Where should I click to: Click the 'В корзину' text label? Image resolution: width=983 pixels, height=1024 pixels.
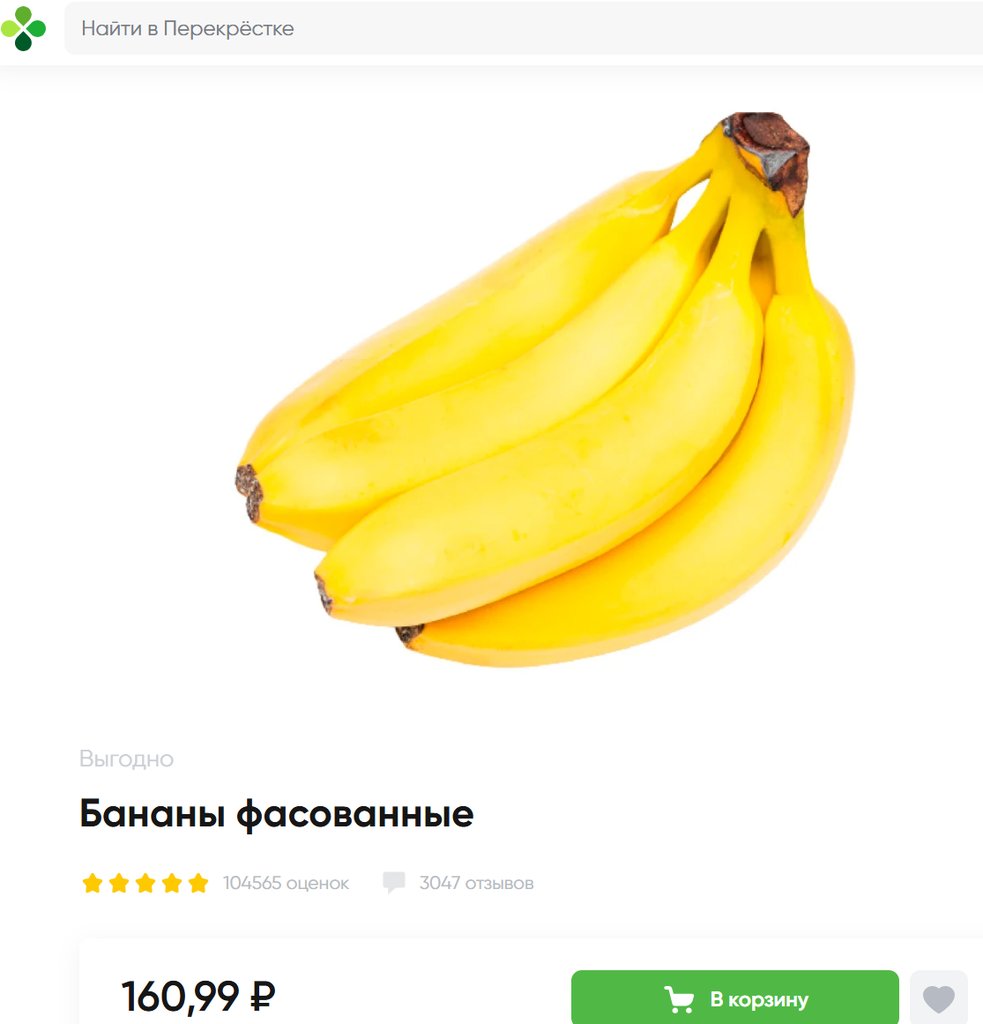click(759, 999)
